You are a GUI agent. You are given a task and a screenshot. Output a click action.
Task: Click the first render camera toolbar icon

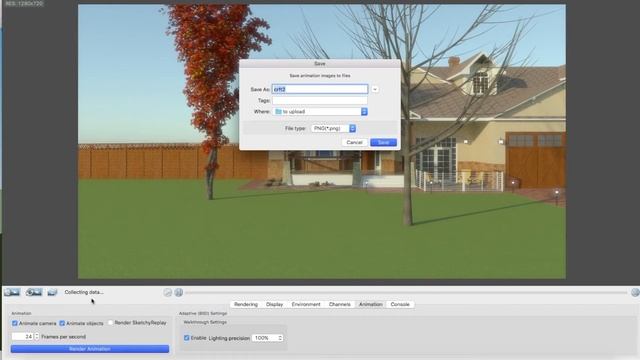[x=12, y=292]
